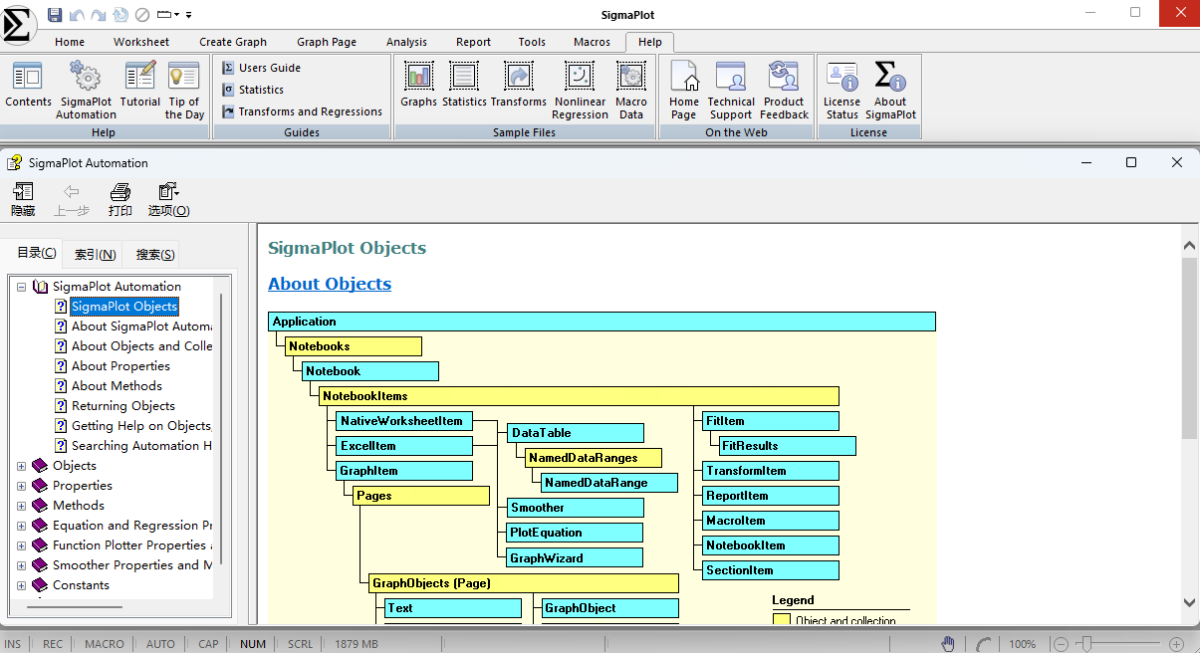Click the zoom in plus button

point(1176,644)
